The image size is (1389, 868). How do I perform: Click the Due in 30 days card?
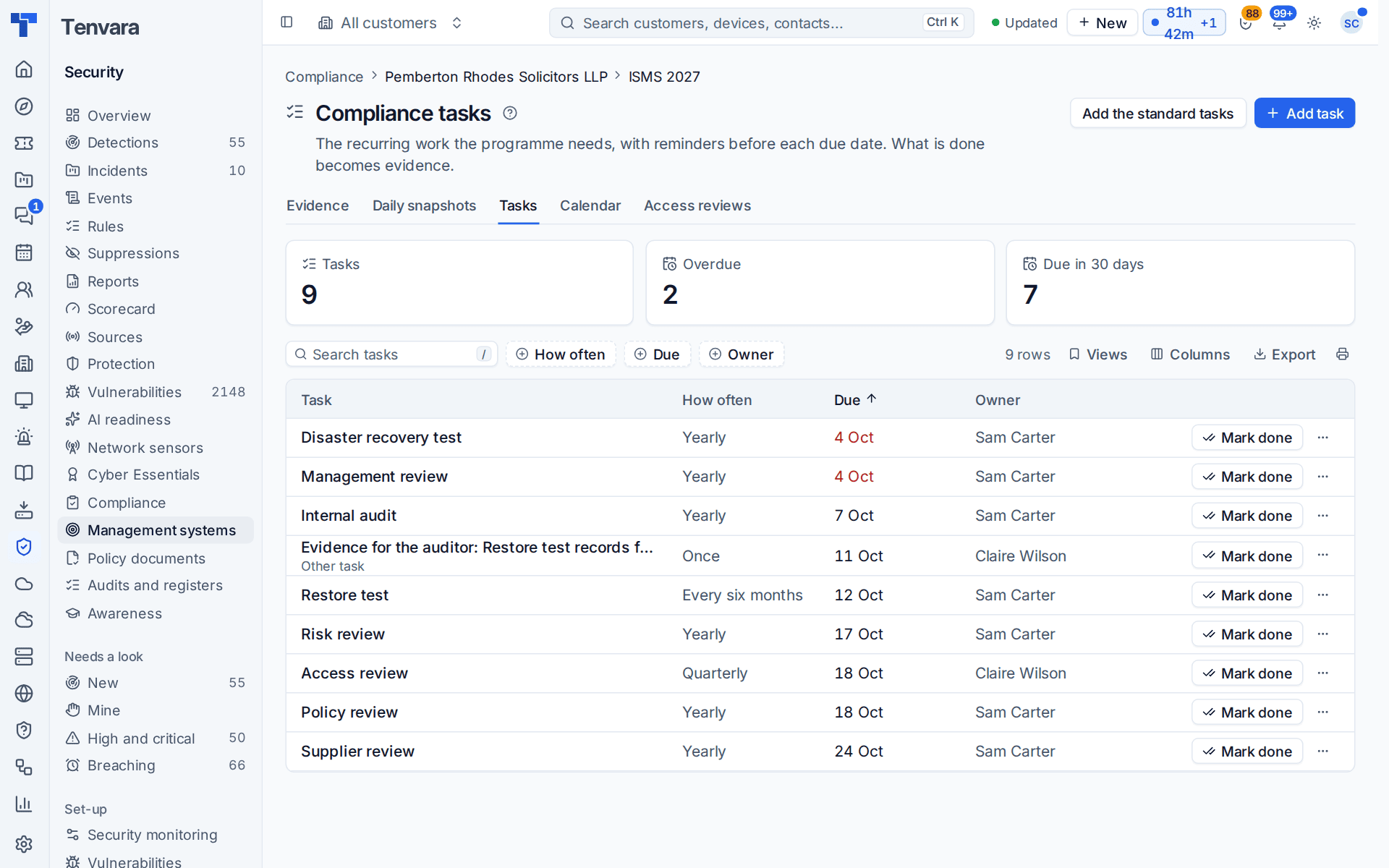[x=1180, y=282]
